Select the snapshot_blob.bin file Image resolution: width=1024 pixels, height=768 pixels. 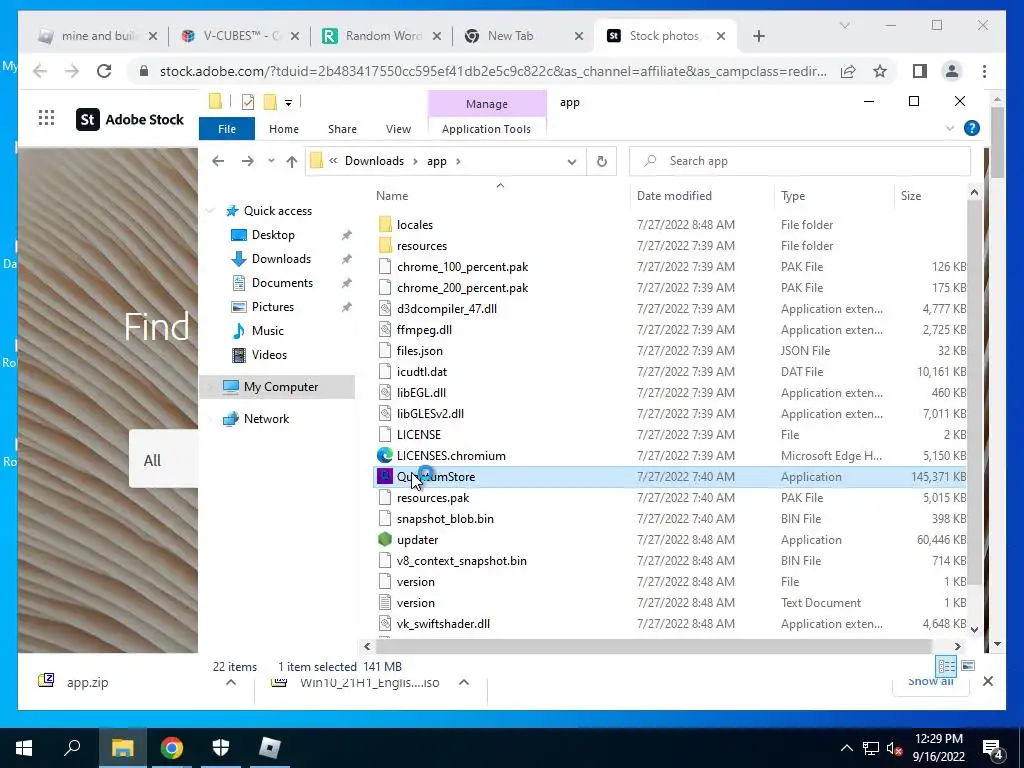point(445,519)
